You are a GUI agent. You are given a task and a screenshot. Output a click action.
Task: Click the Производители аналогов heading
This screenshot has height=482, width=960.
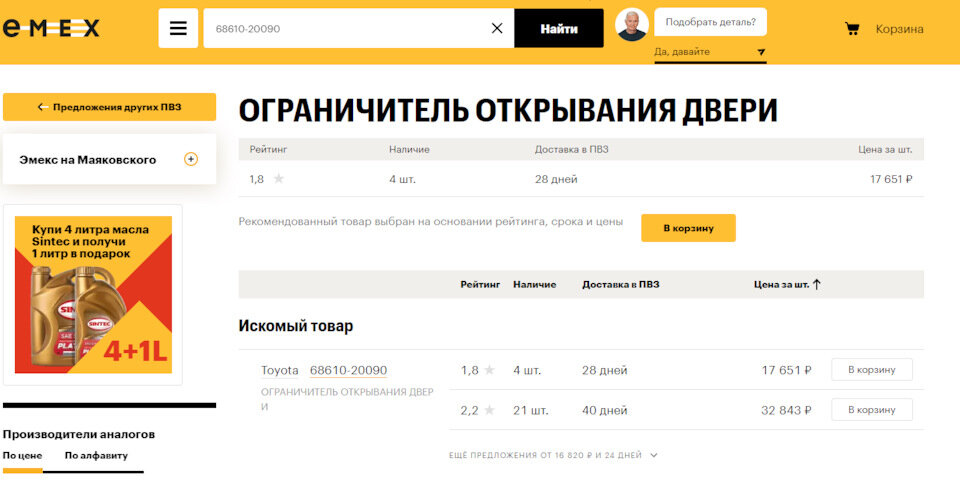[79, 434]
